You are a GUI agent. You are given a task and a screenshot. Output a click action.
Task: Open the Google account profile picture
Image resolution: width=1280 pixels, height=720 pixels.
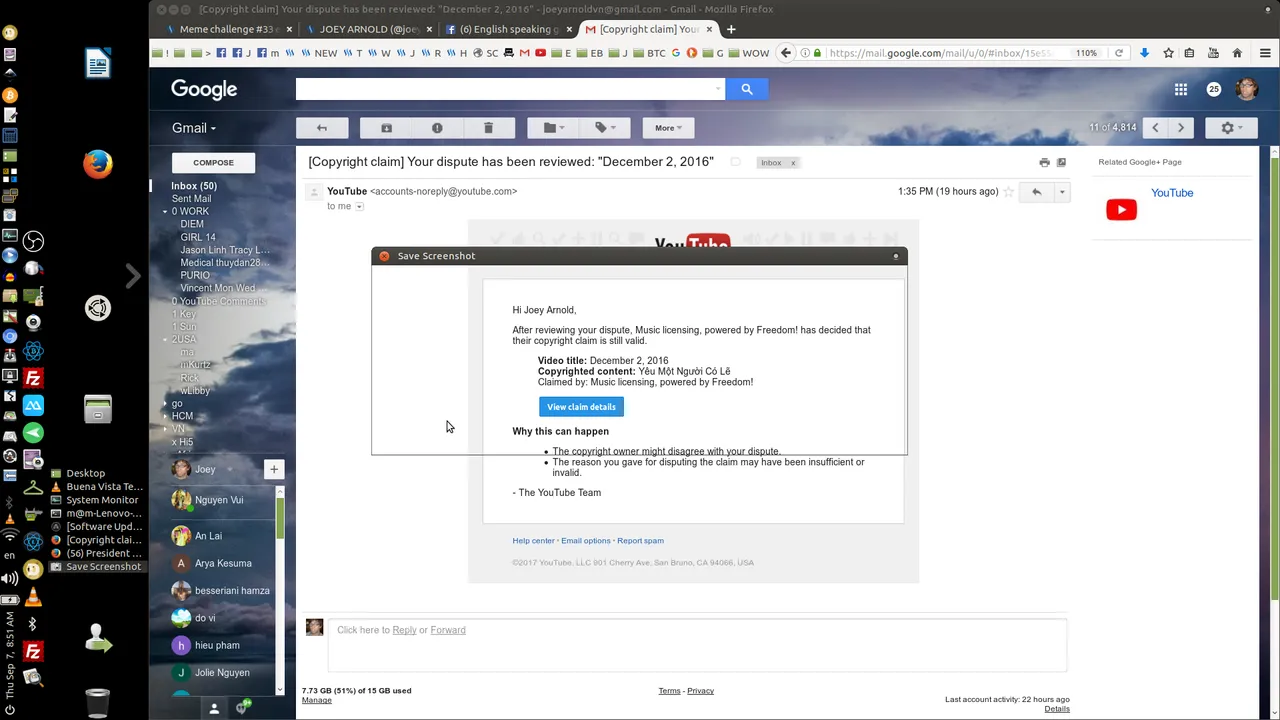click(x=1246, y=89)
